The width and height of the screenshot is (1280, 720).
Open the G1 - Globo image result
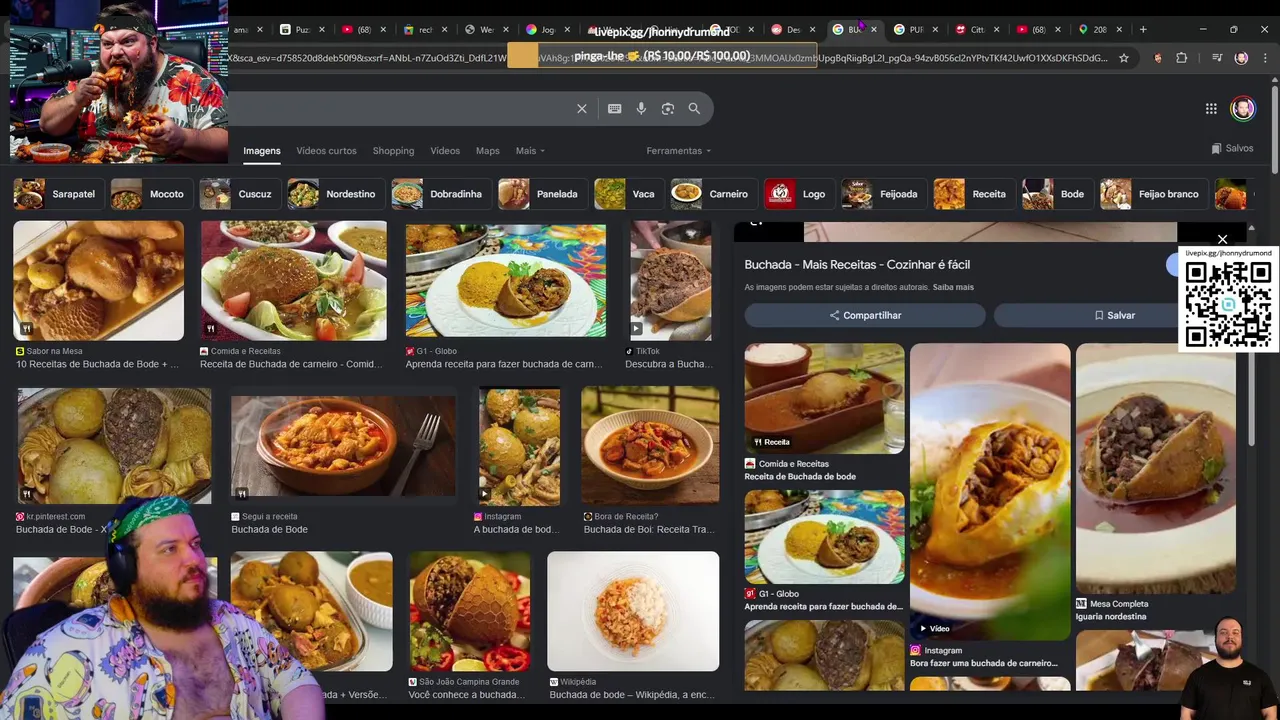[505, 281]
